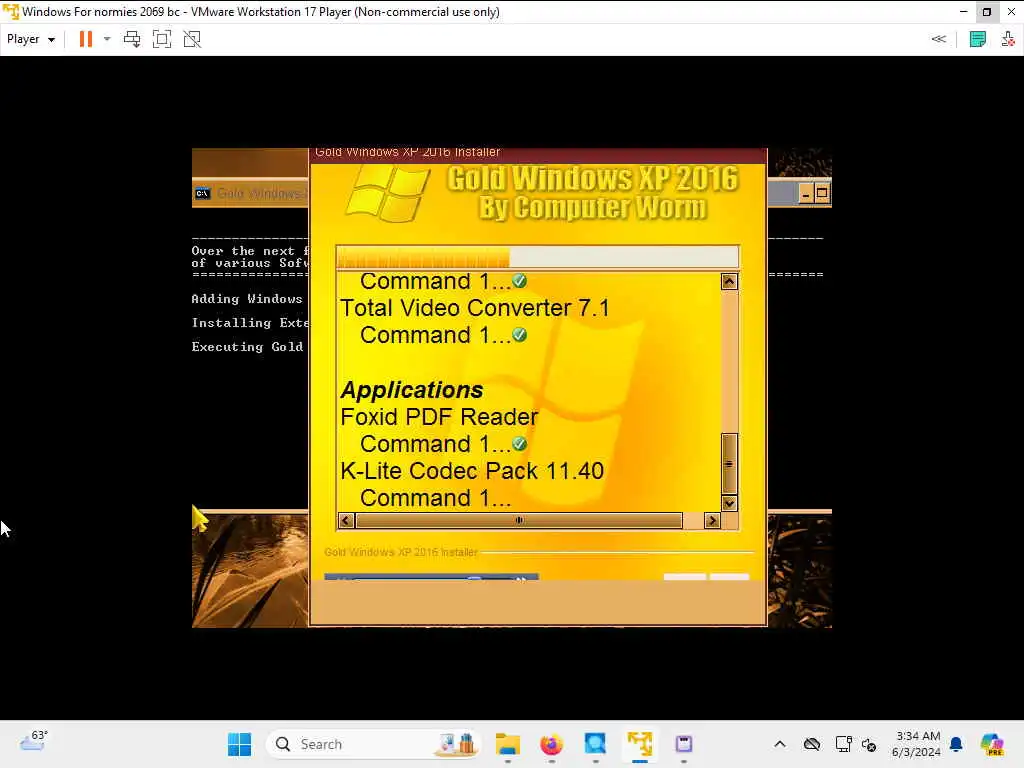Click the cloud sync tray icon
The image size is (1024, 768).
tap(812, 744)
